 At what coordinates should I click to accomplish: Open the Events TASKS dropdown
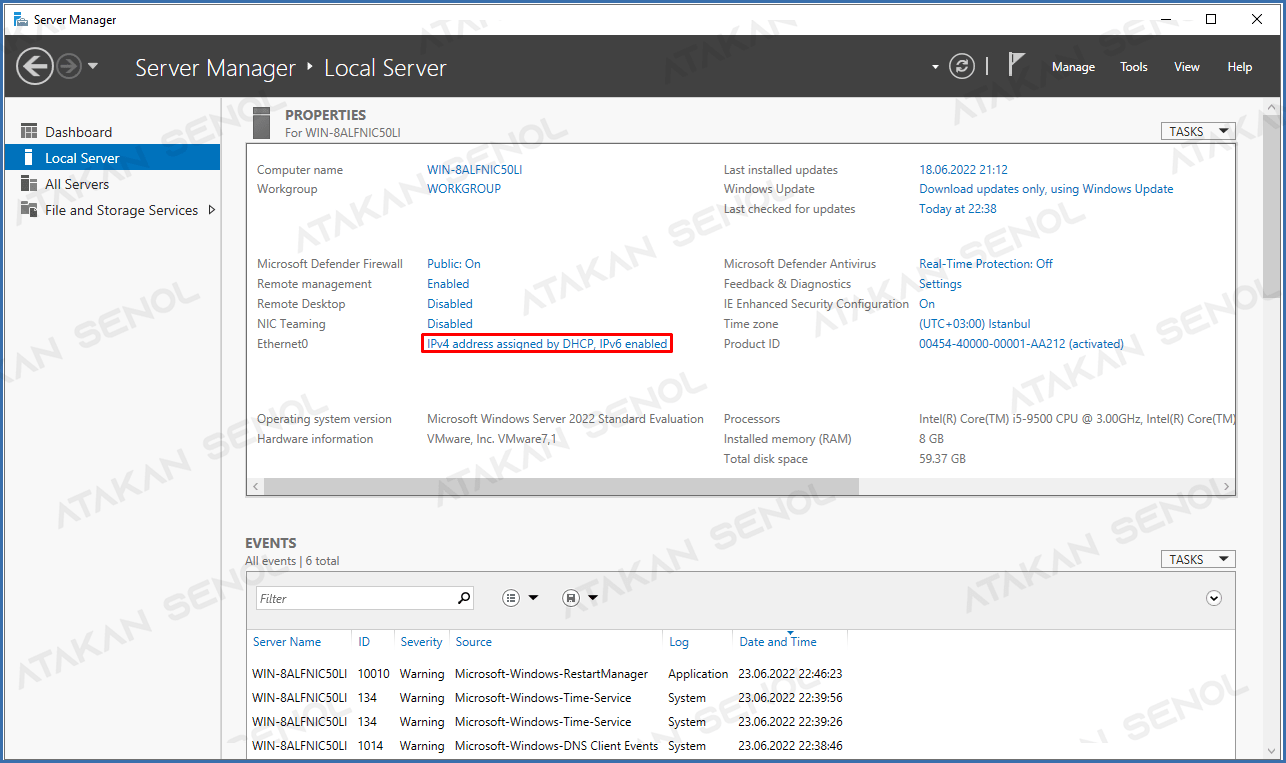(x=1198, y=559)
